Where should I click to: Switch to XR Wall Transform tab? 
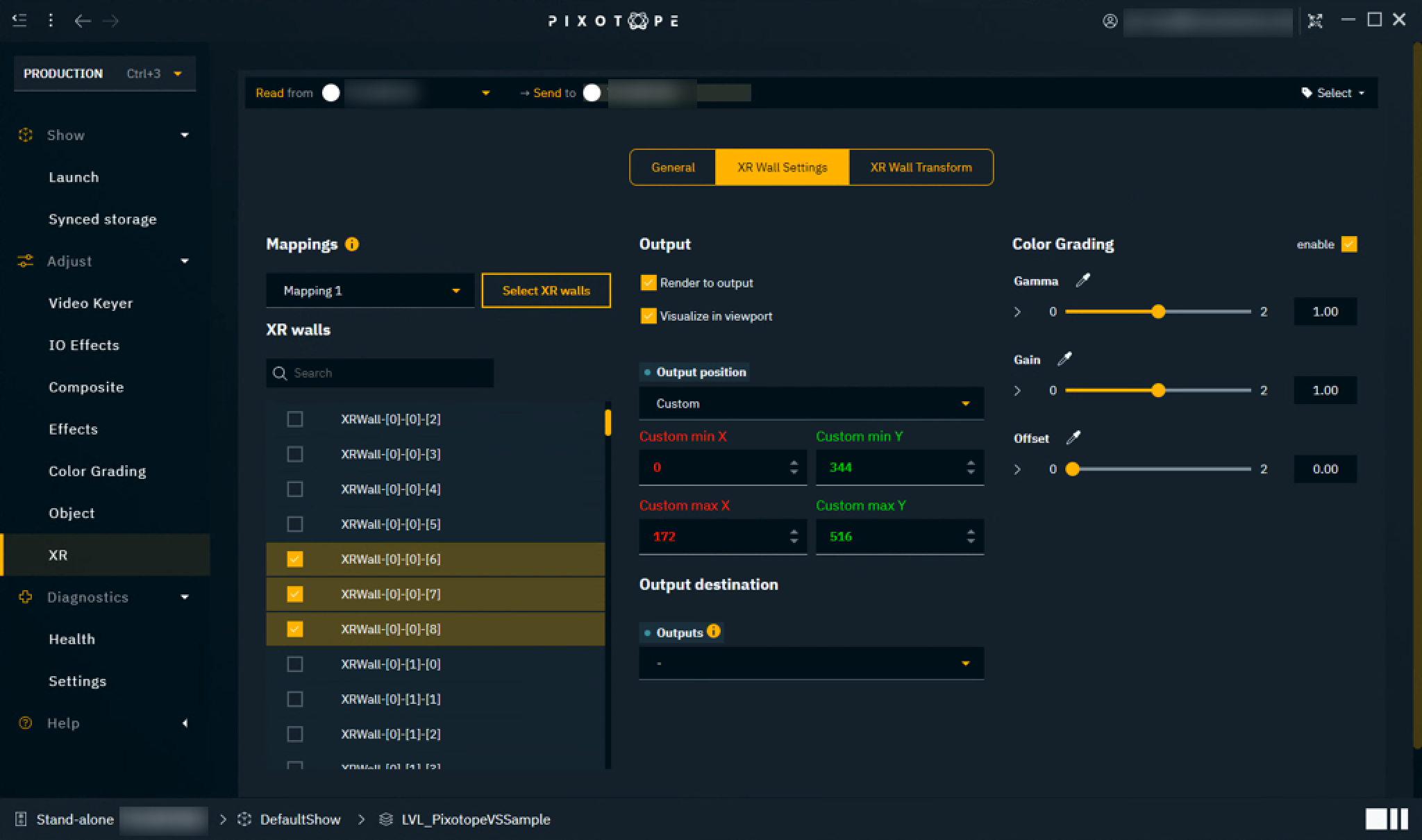tap(921, 167)
